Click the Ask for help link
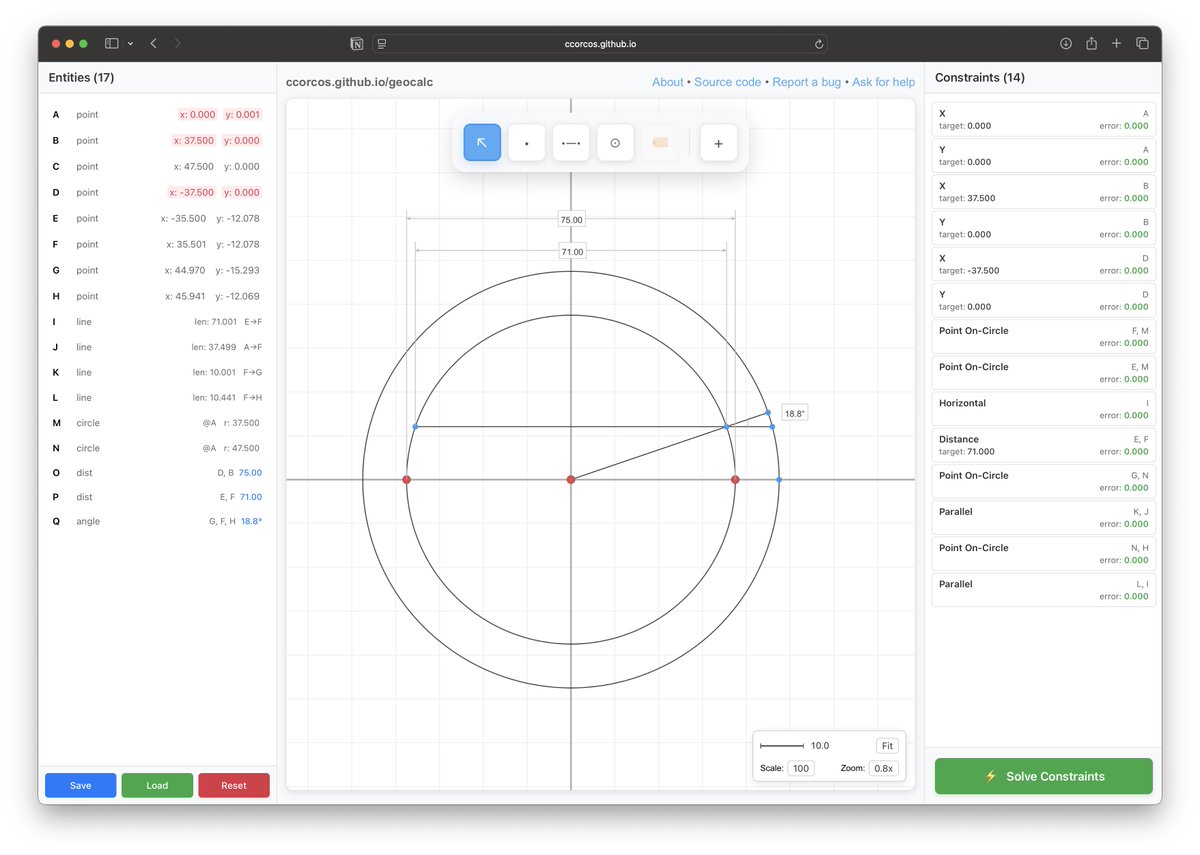This screenshot has height=855, width=1200. (883, 82)
